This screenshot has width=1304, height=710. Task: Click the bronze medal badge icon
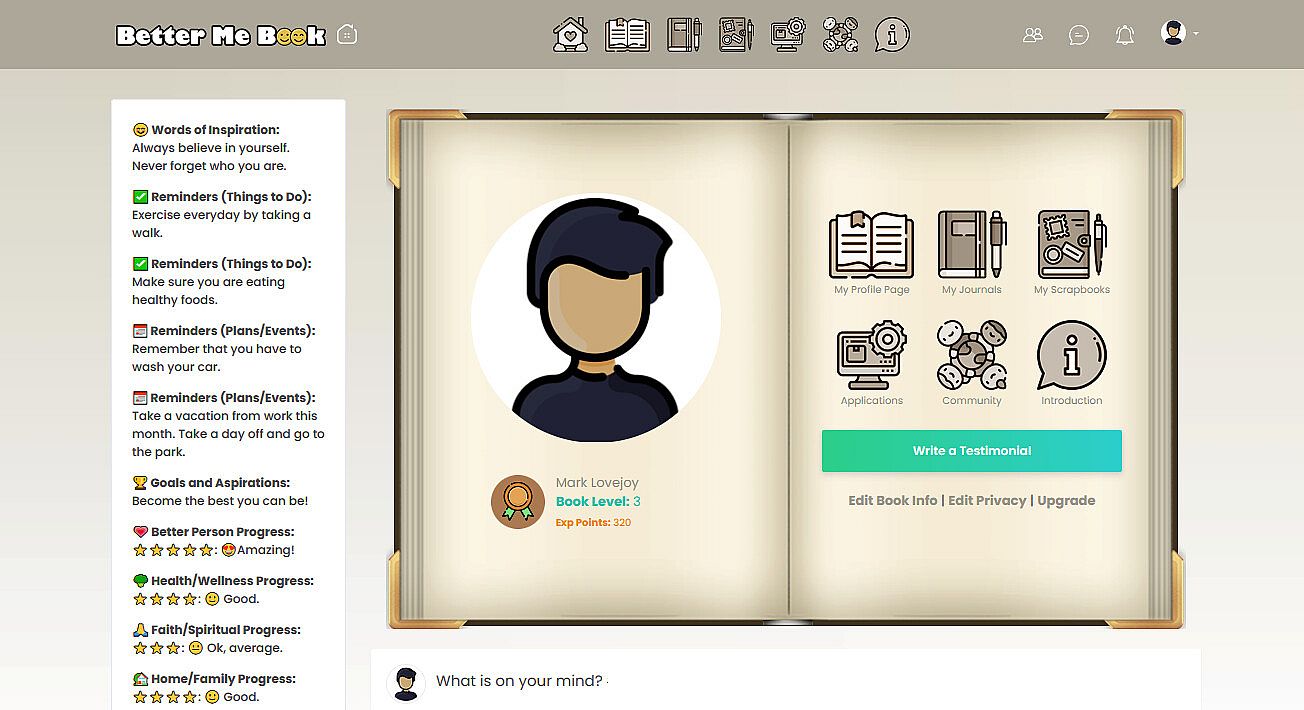click(x=517, y=502)
